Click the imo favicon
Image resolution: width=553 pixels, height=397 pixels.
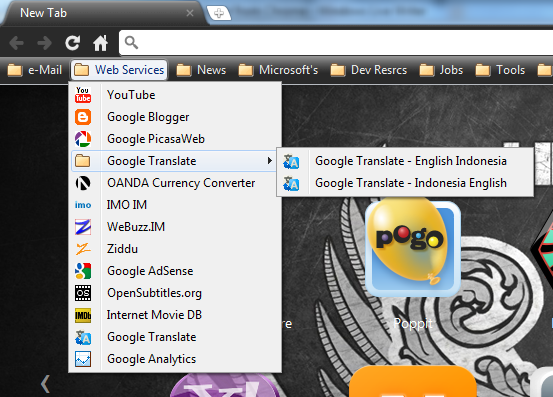click(x=83, y=205)
